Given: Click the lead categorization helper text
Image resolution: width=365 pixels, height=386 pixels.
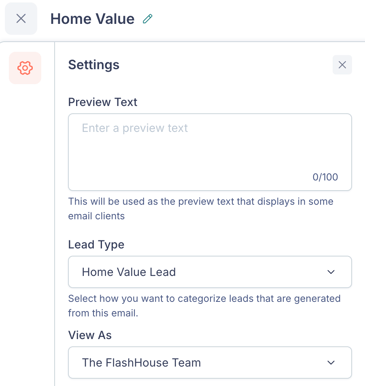Looking at the screenshot, I should pyautogui.click(x=204, y=306).
